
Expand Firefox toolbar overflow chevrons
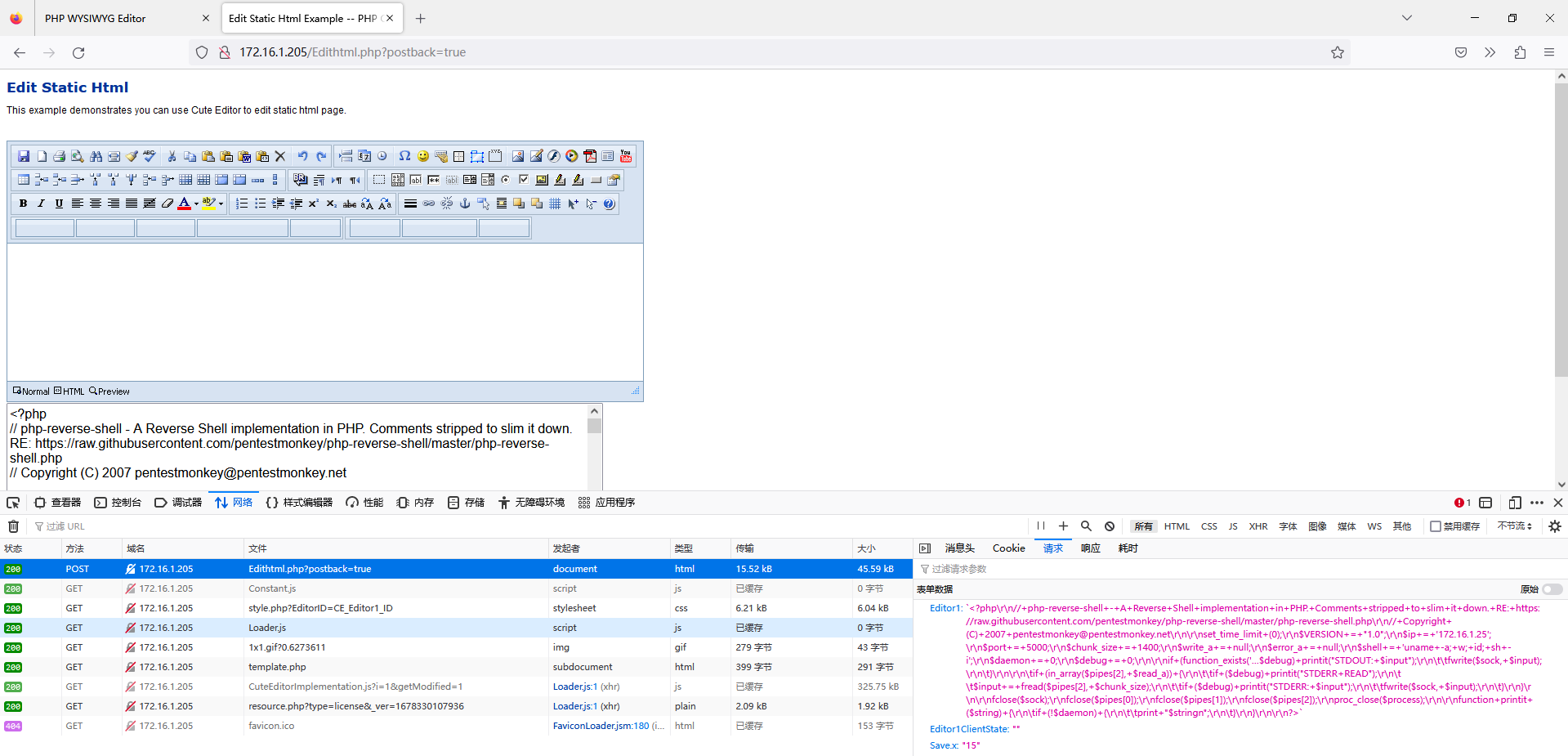[1490, 52]
